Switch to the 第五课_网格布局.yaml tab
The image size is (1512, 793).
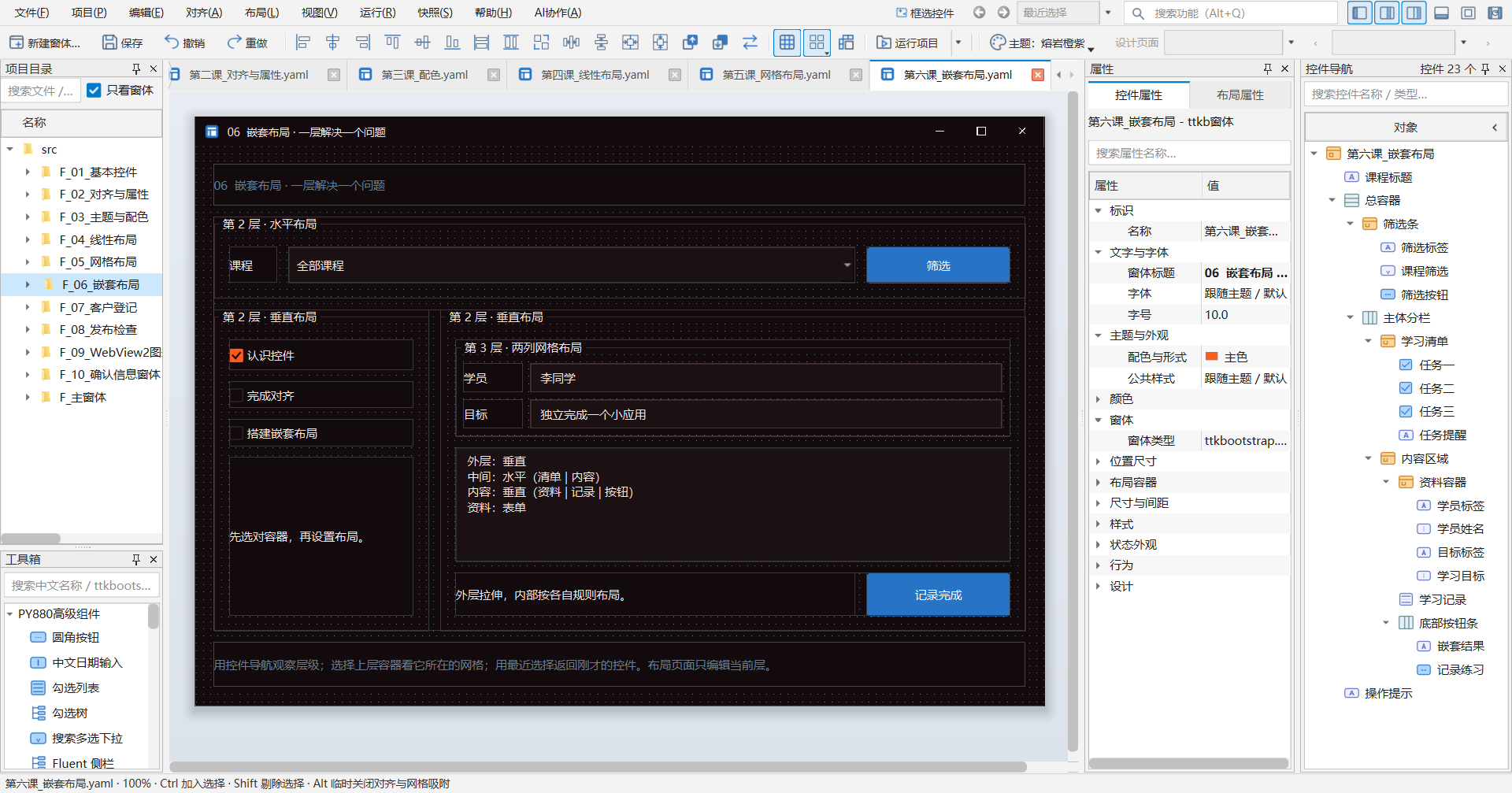coord(776,75)
